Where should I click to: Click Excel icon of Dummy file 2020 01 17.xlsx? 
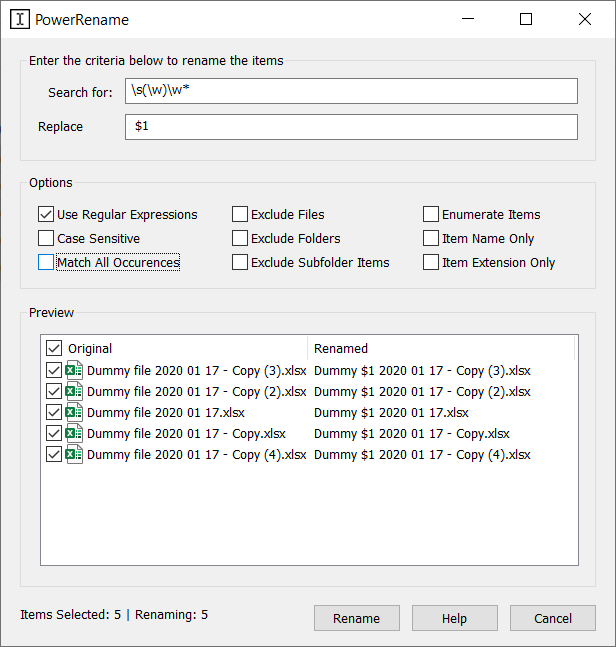pos(74,412)
